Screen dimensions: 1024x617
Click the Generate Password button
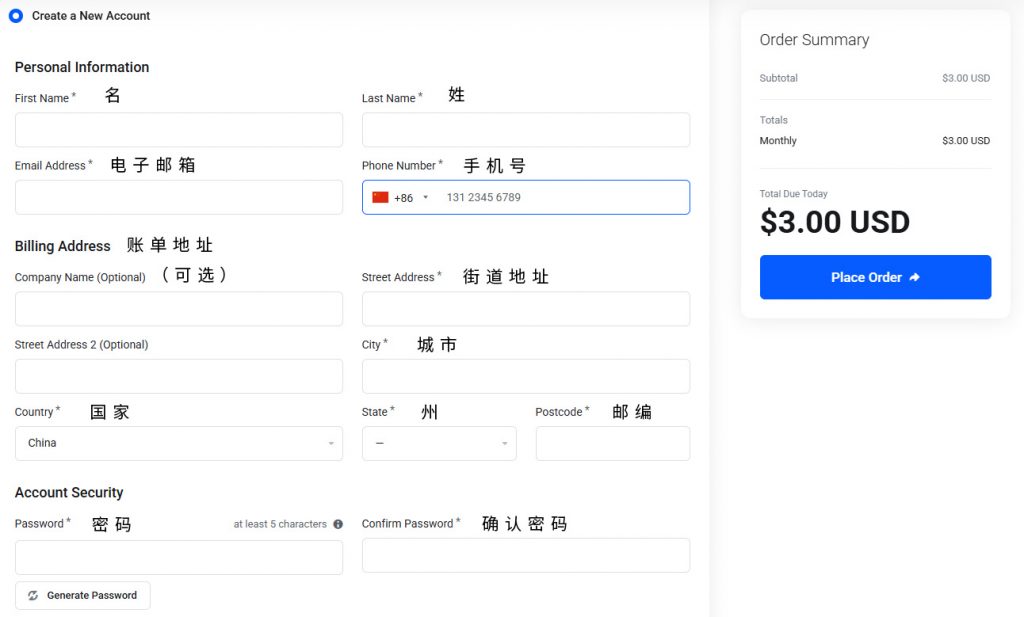[82, 595]
